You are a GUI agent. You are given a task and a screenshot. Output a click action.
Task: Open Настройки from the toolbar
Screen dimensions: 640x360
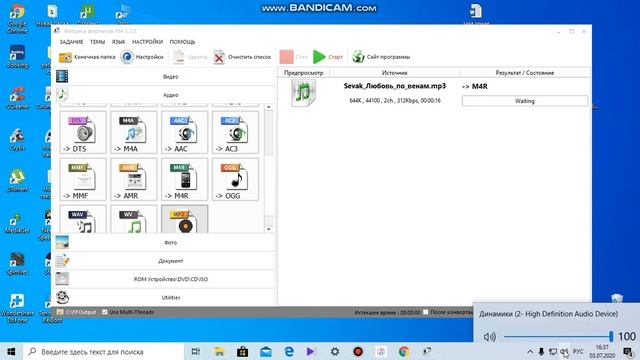click(x=142, y=57)
